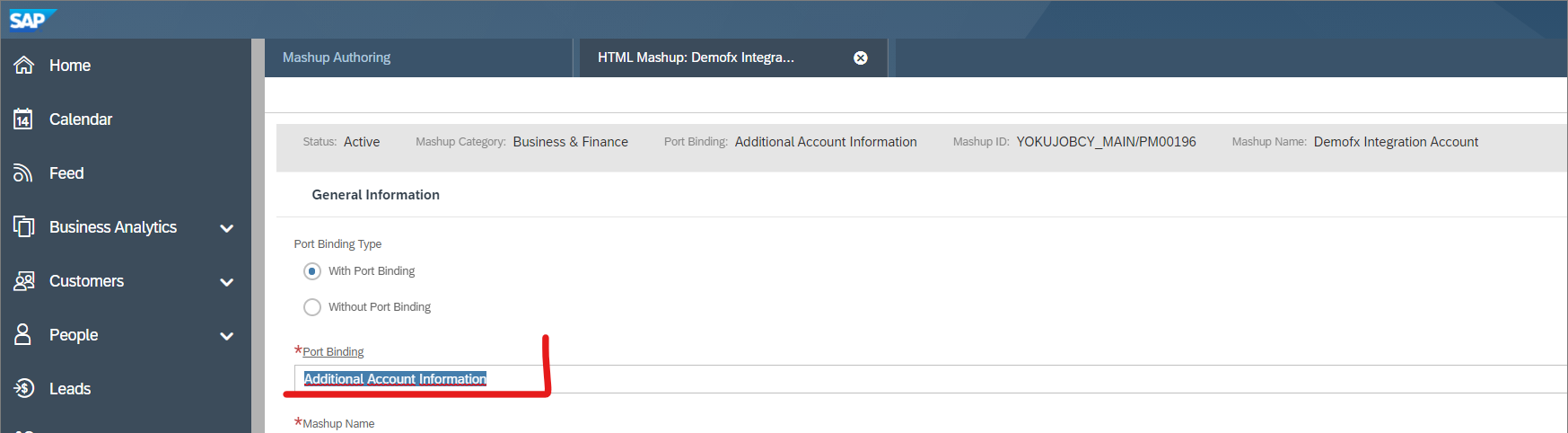This screenshot has height=433, width=1568.
Task: Select the Customers icon in sidebar
Action: (x=24, y=281)
